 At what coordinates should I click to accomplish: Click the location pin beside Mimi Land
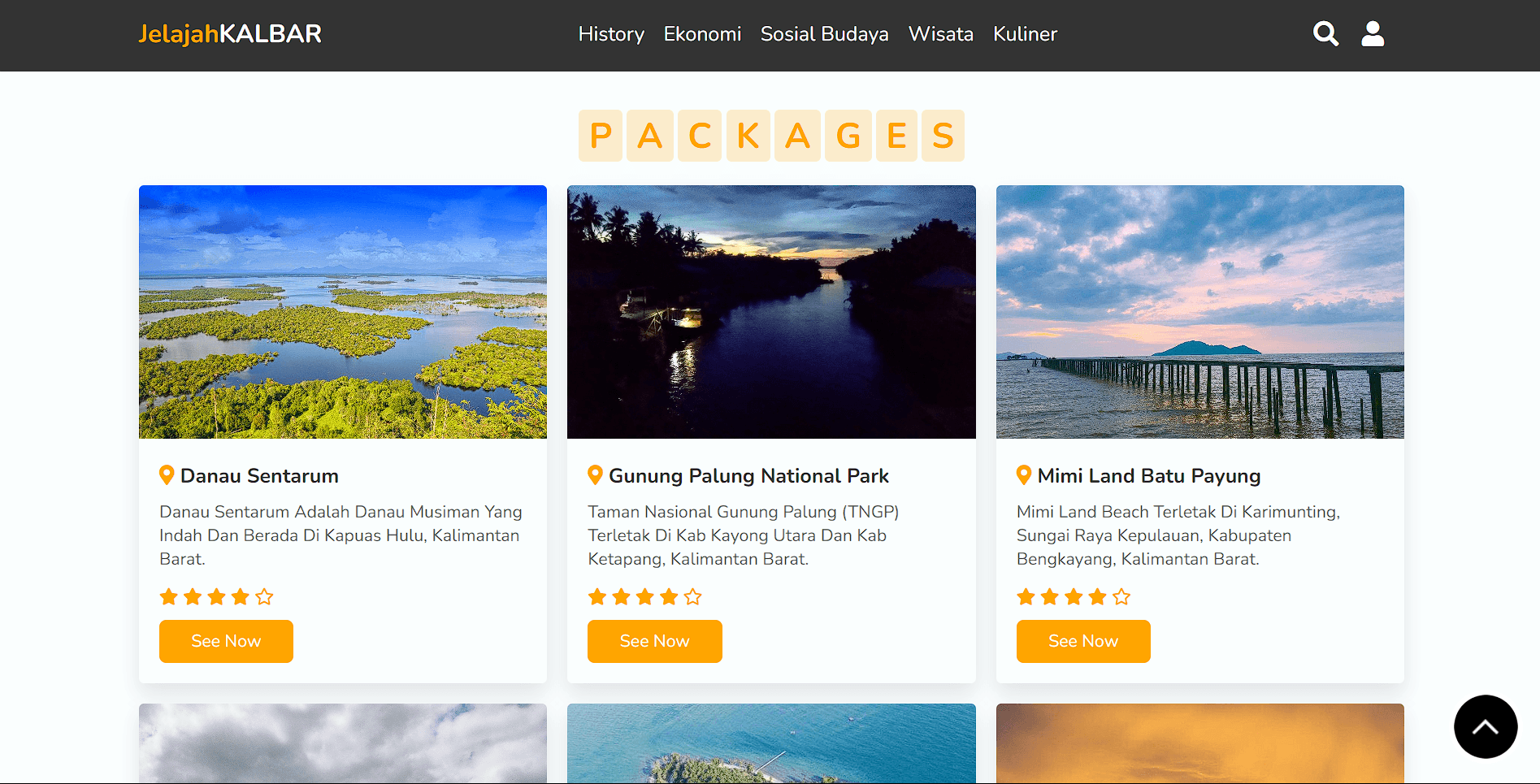pyautogui.click(x=1024, y=475)
